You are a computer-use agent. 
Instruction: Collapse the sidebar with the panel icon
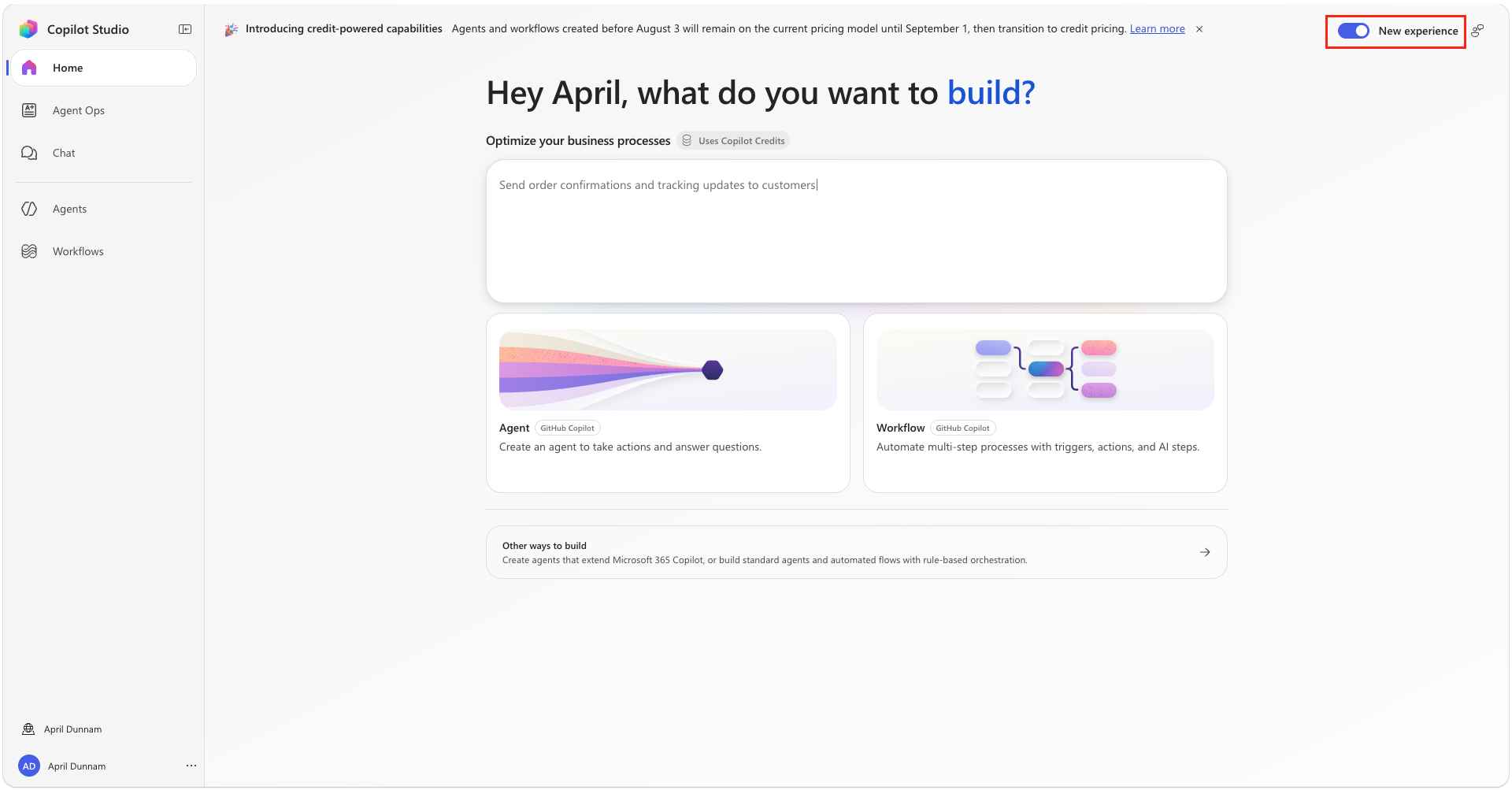[185, 29]
